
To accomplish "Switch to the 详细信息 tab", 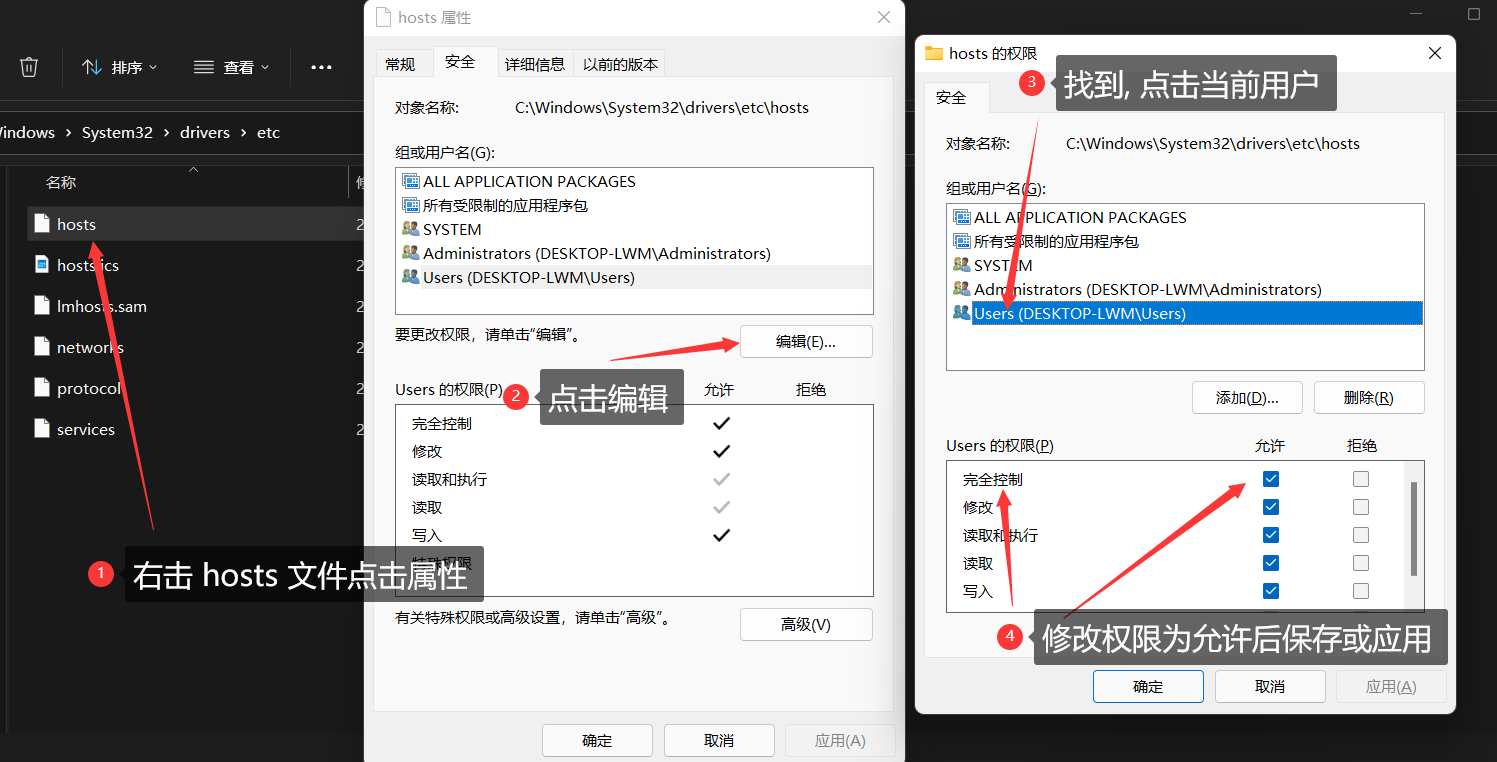I will click(535, 64).
